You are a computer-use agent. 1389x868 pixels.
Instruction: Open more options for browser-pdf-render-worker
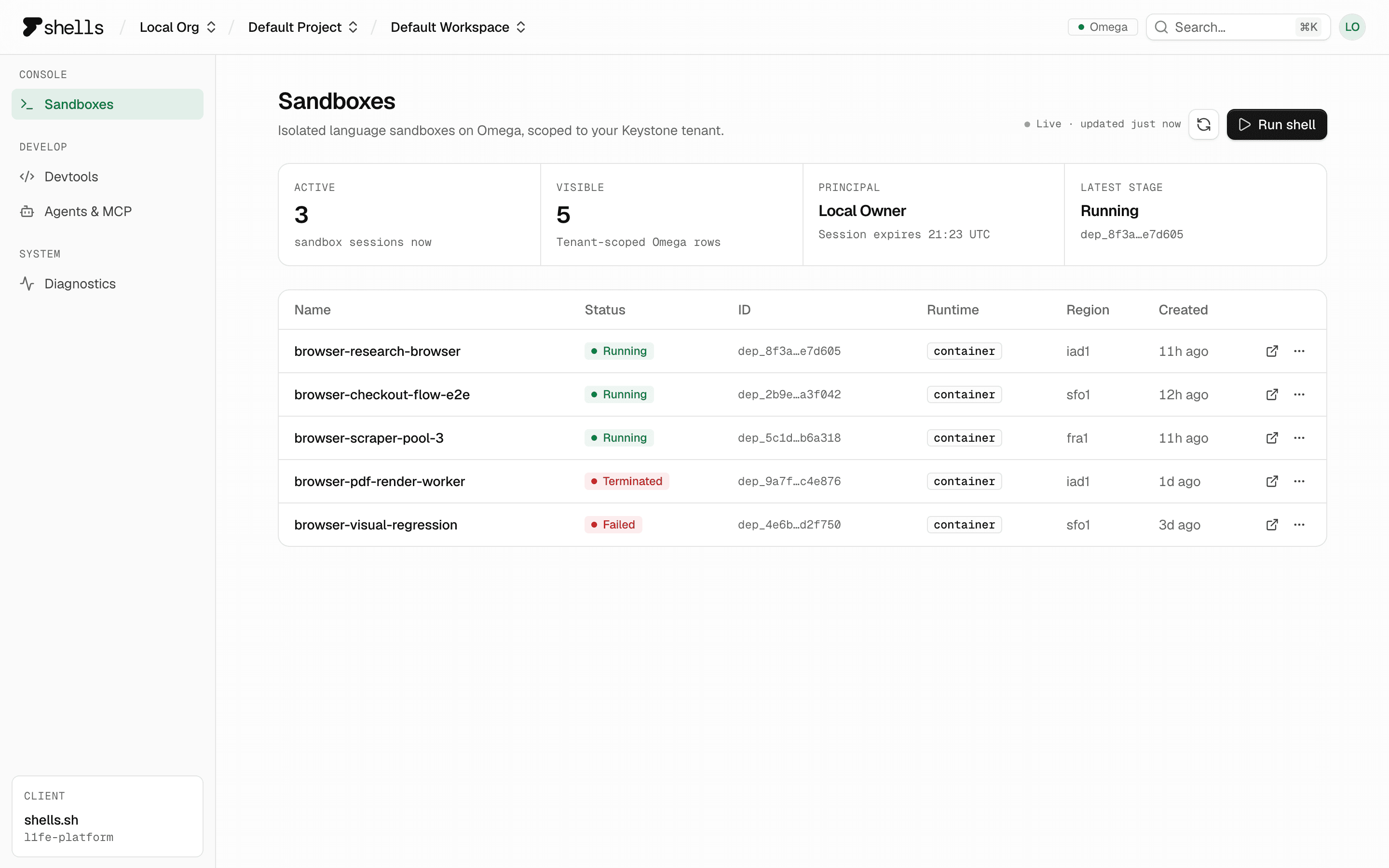click(x=1299, y=481)
